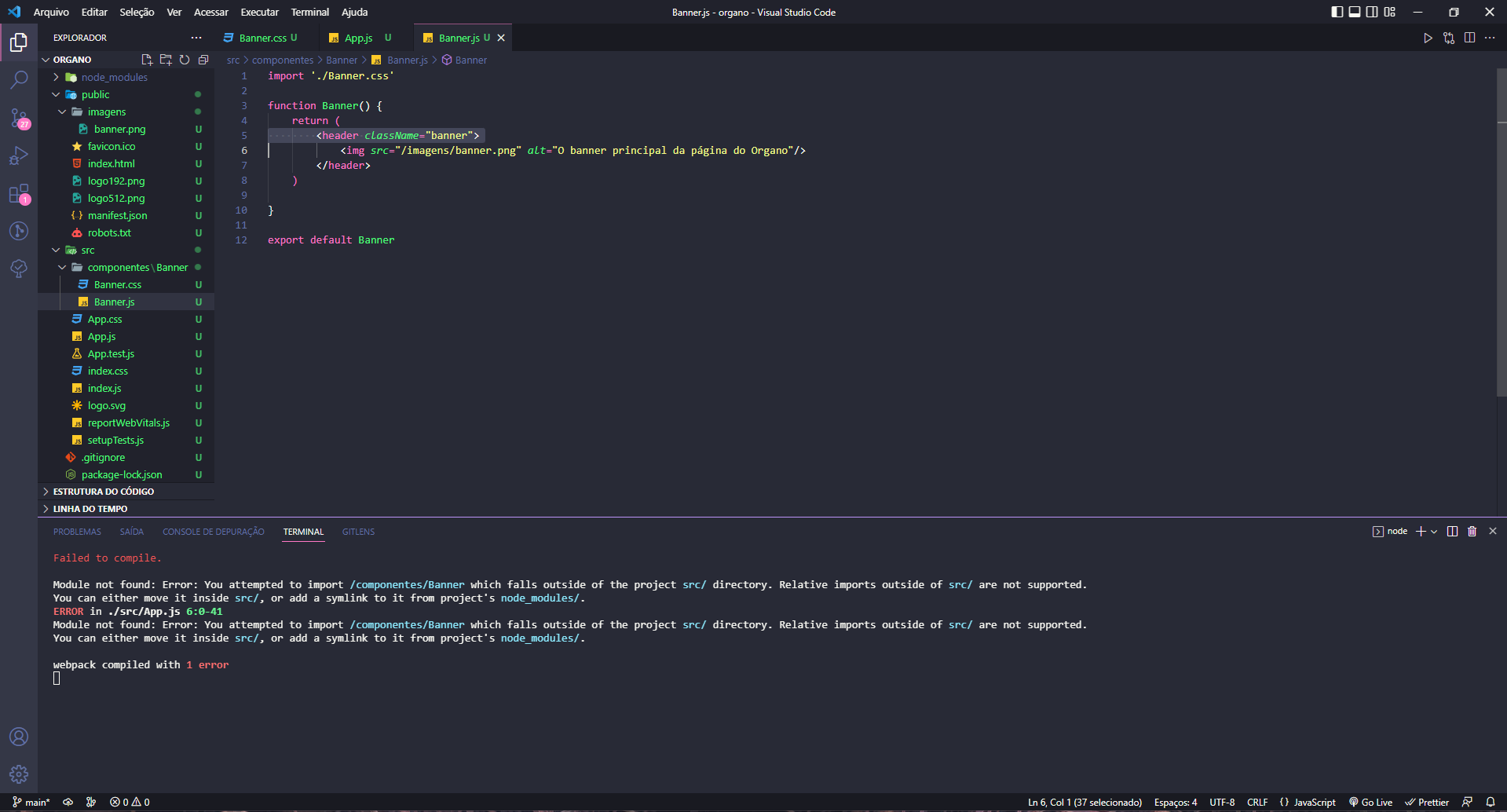Open the Seleção menu

(137, 12)
